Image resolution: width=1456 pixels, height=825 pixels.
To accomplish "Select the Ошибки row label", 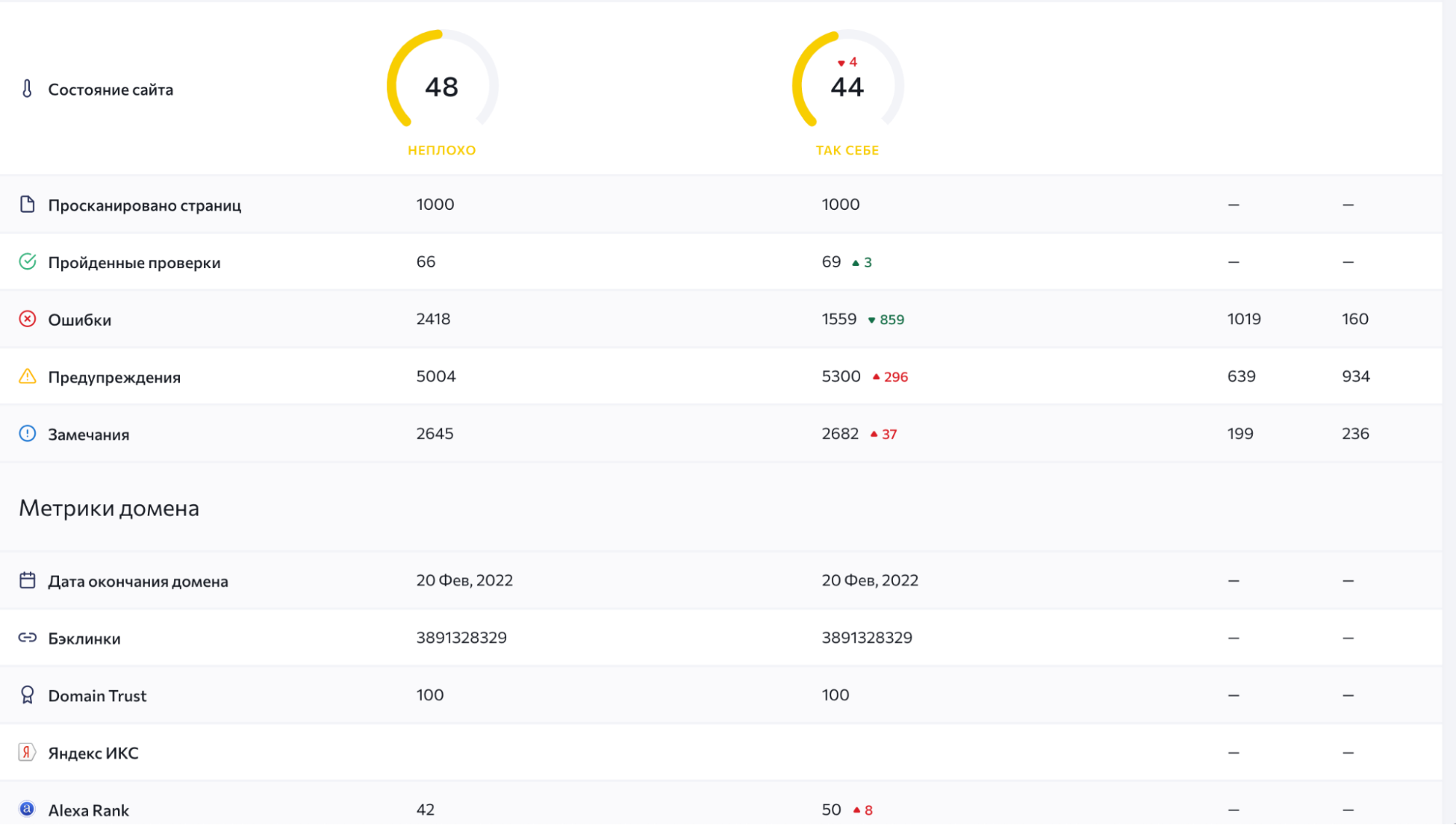I will pos(79,319).
